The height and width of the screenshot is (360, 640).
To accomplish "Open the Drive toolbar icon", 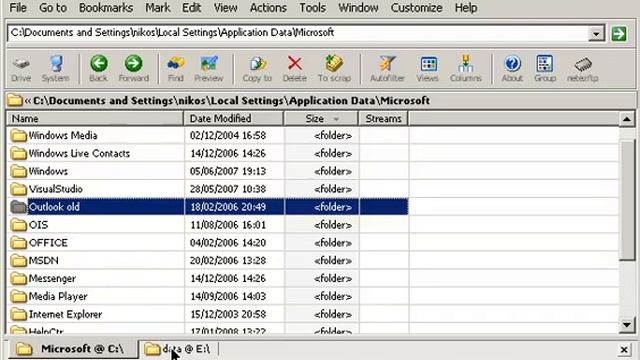I will coord(21,64).
